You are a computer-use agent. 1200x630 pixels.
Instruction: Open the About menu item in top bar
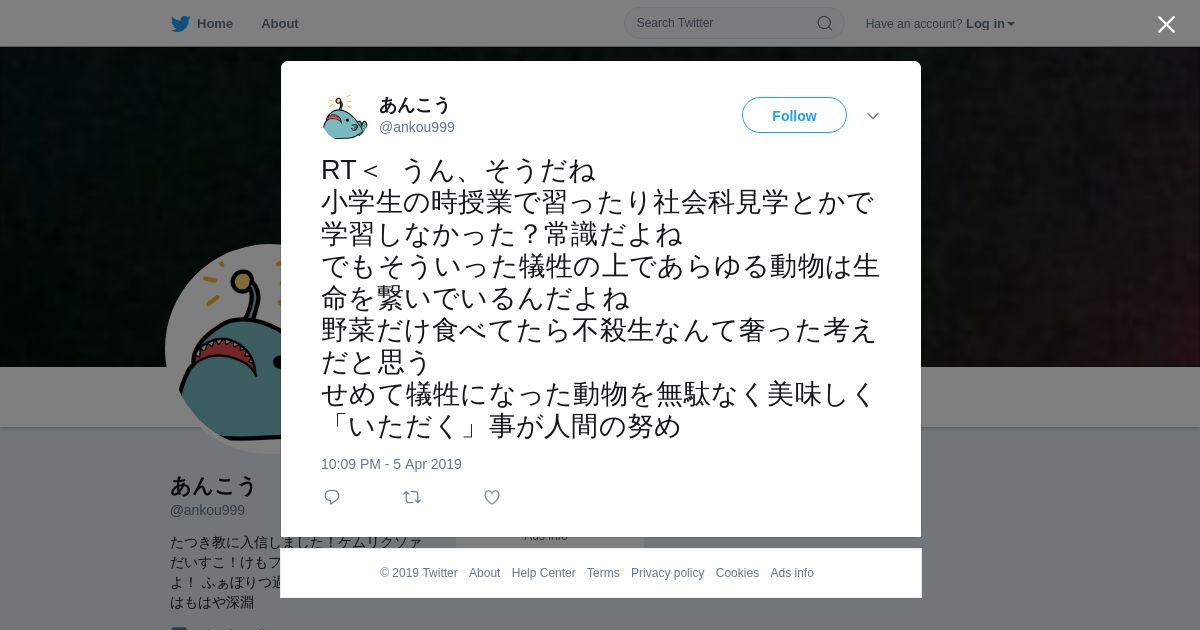280,23
